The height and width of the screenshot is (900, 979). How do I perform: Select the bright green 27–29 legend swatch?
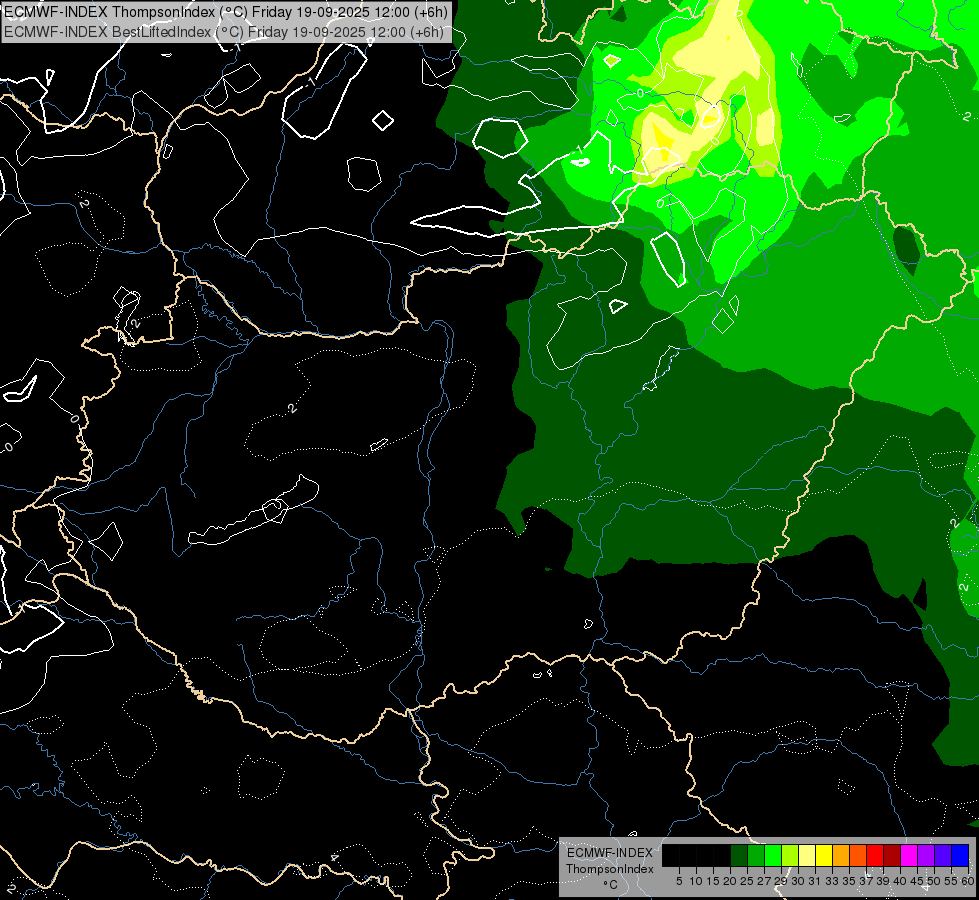coord(773,855)
